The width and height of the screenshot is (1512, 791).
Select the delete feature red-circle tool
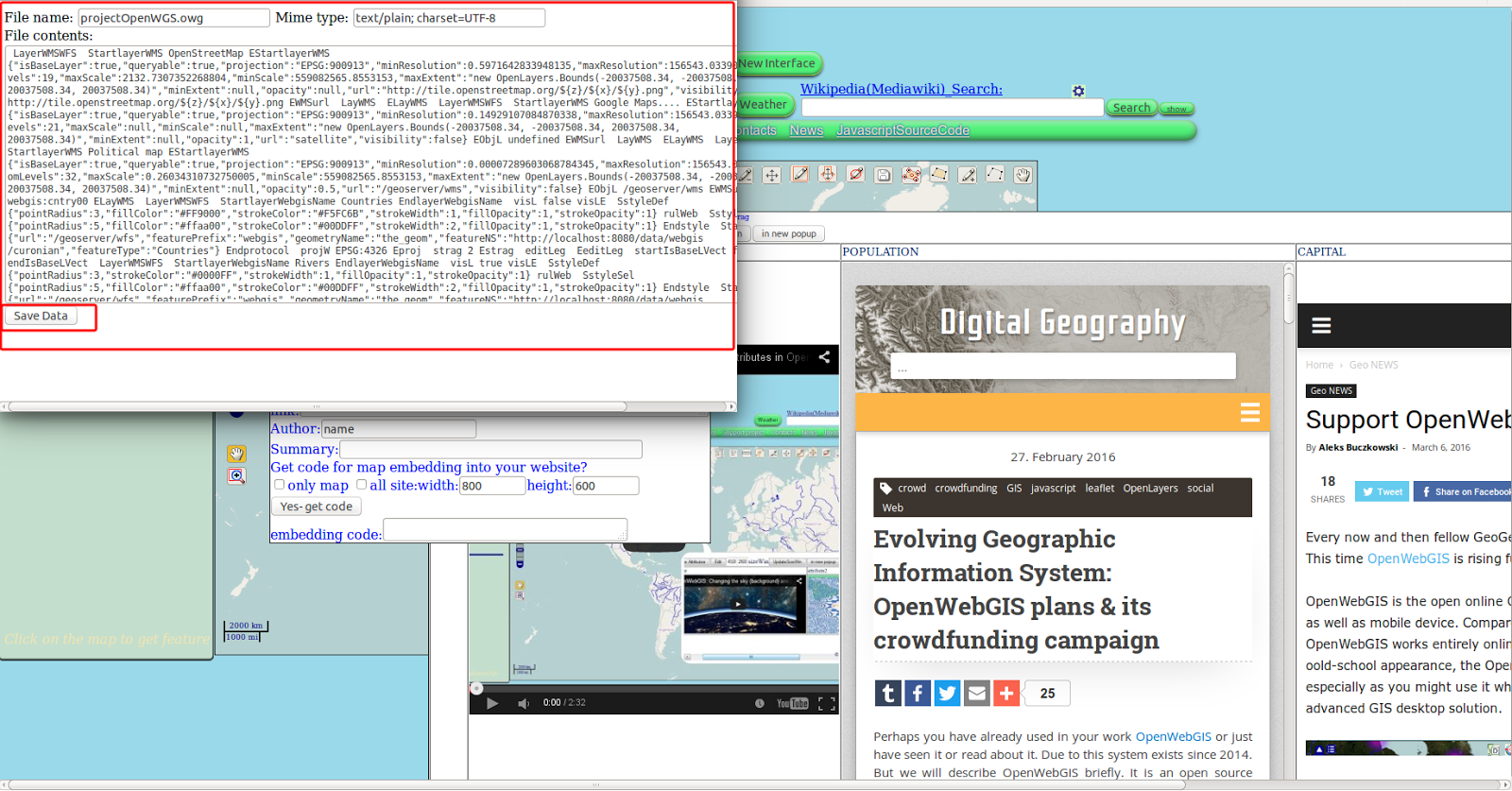(x=856, y=174)
